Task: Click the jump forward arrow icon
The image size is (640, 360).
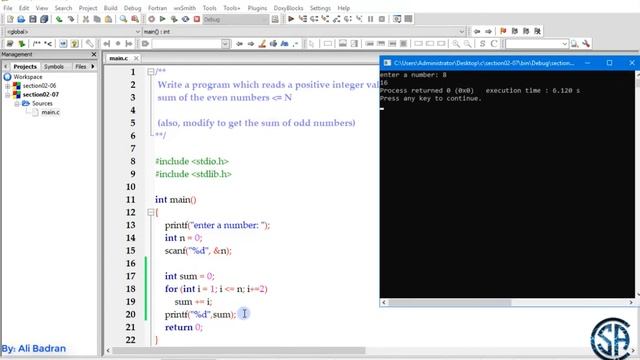Action: pos(488,31)
